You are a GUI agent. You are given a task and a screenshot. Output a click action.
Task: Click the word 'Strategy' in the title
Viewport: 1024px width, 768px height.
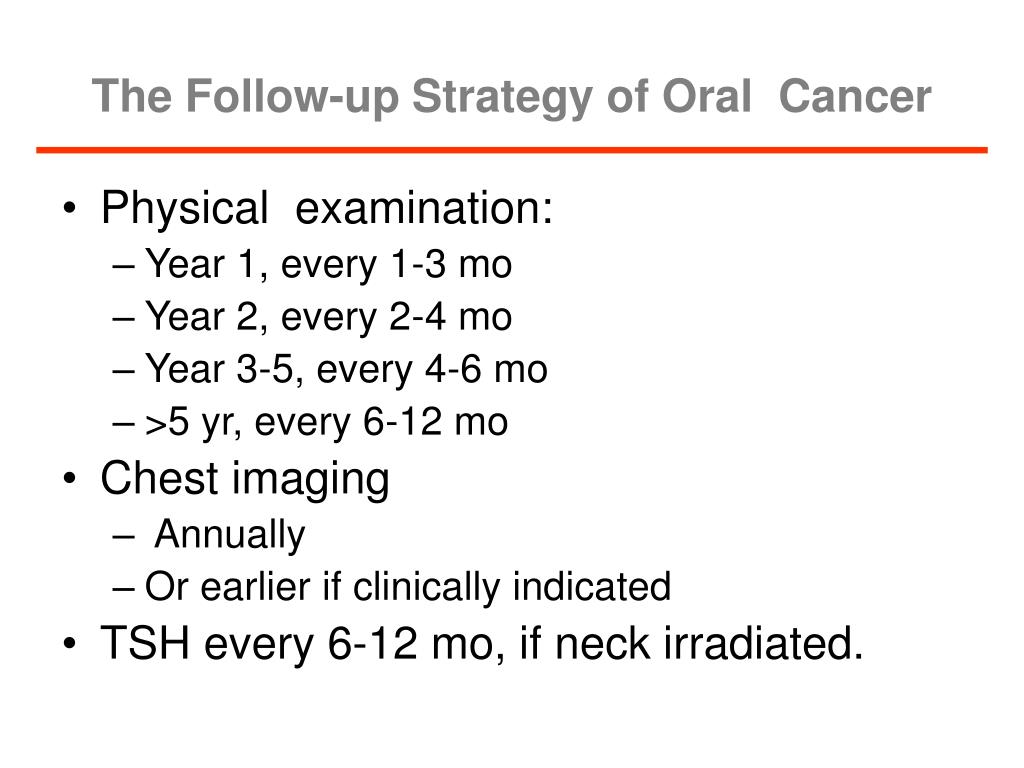[501, 98]
